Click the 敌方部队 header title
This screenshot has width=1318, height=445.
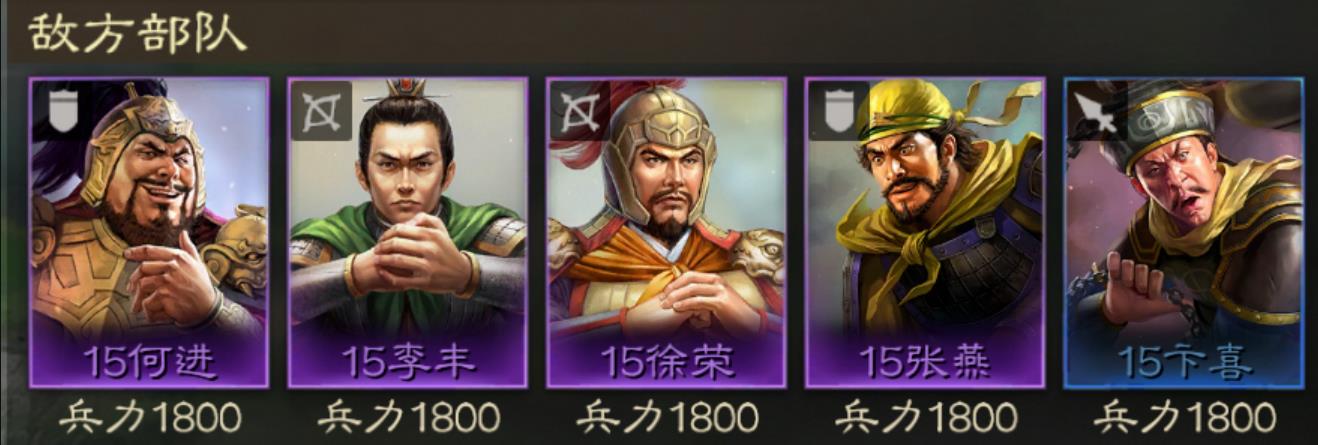point(137,34)
